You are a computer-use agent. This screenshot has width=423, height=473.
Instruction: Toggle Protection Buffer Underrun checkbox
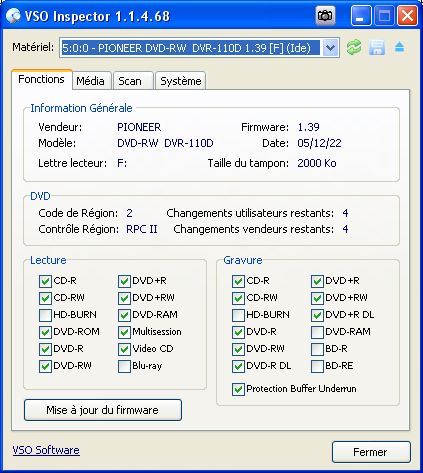[238, 389]
